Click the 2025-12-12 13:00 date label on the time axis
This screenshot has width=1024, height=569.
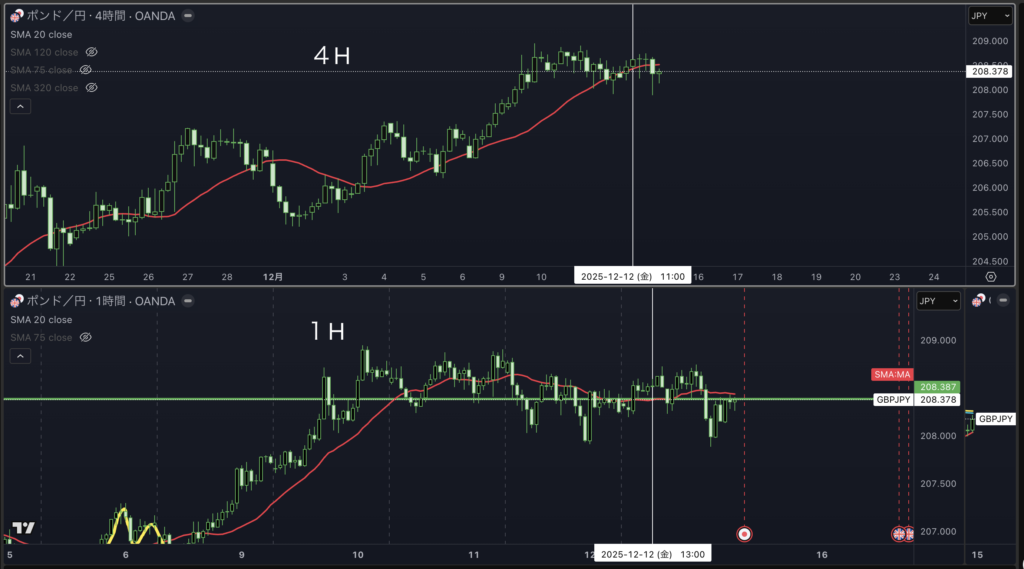pyautogui.click(x=652, y=554)
